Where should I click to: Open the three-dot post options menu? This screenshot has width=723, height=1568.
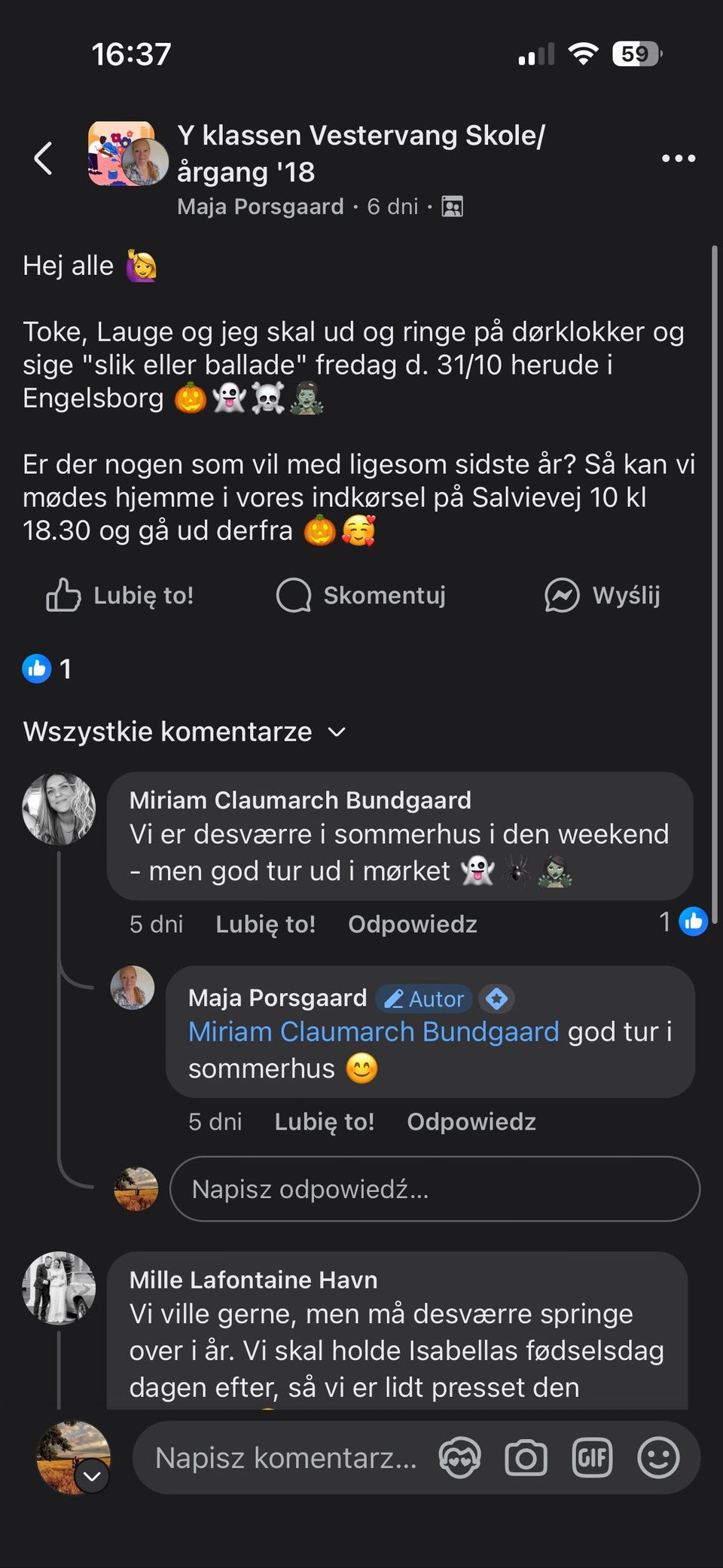[x=678, y=158]
